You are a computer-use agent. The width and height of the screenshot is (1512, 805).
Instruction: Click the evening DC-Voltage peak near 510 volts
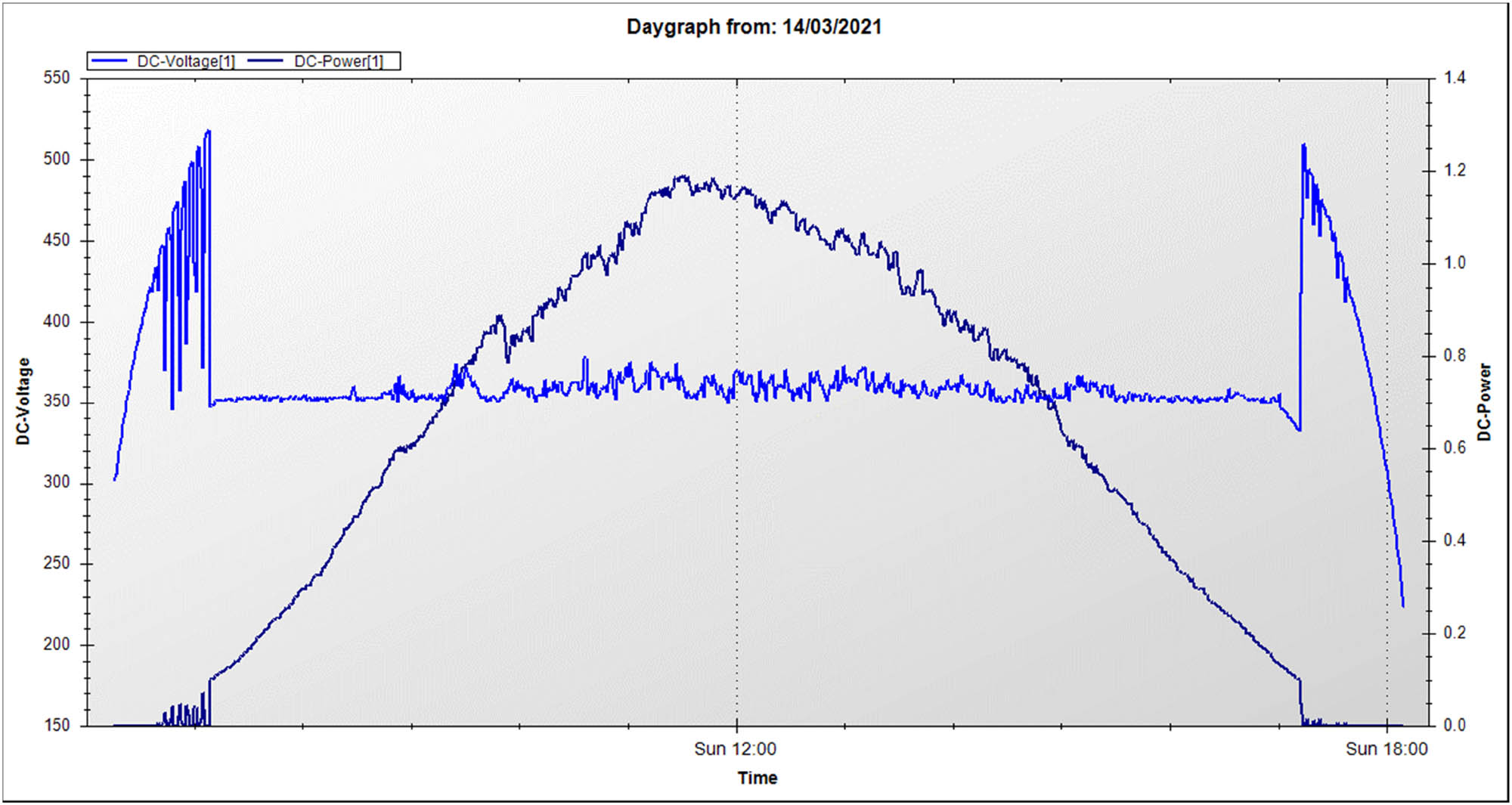(1303, 145)
